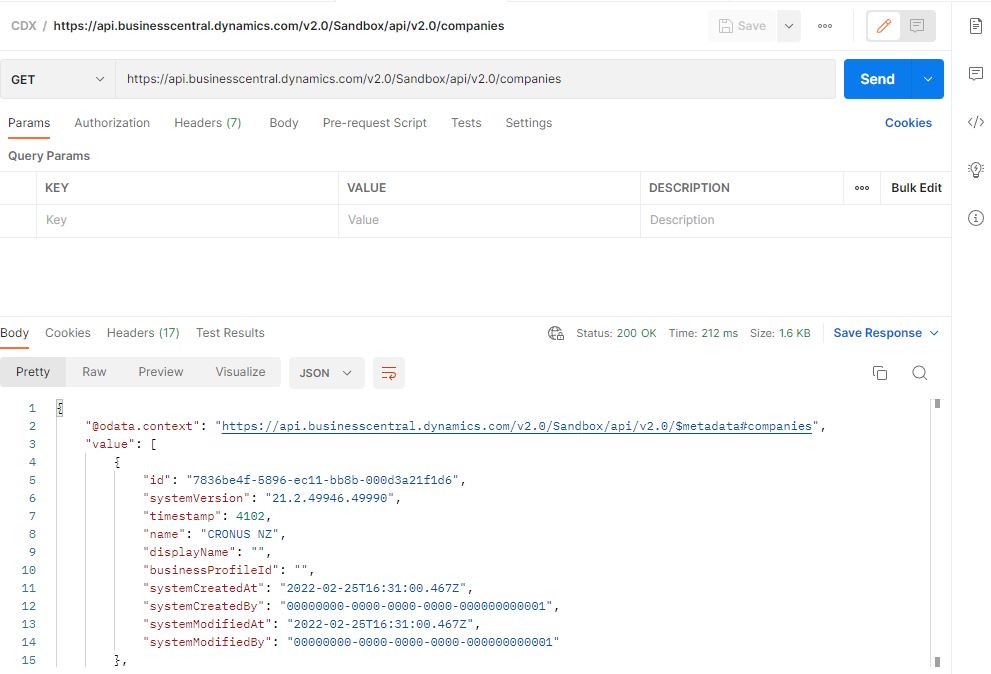Open the JSON format dropdown
Image resolution: width=991 pixels, height=674 pixels.
point(326,373)
